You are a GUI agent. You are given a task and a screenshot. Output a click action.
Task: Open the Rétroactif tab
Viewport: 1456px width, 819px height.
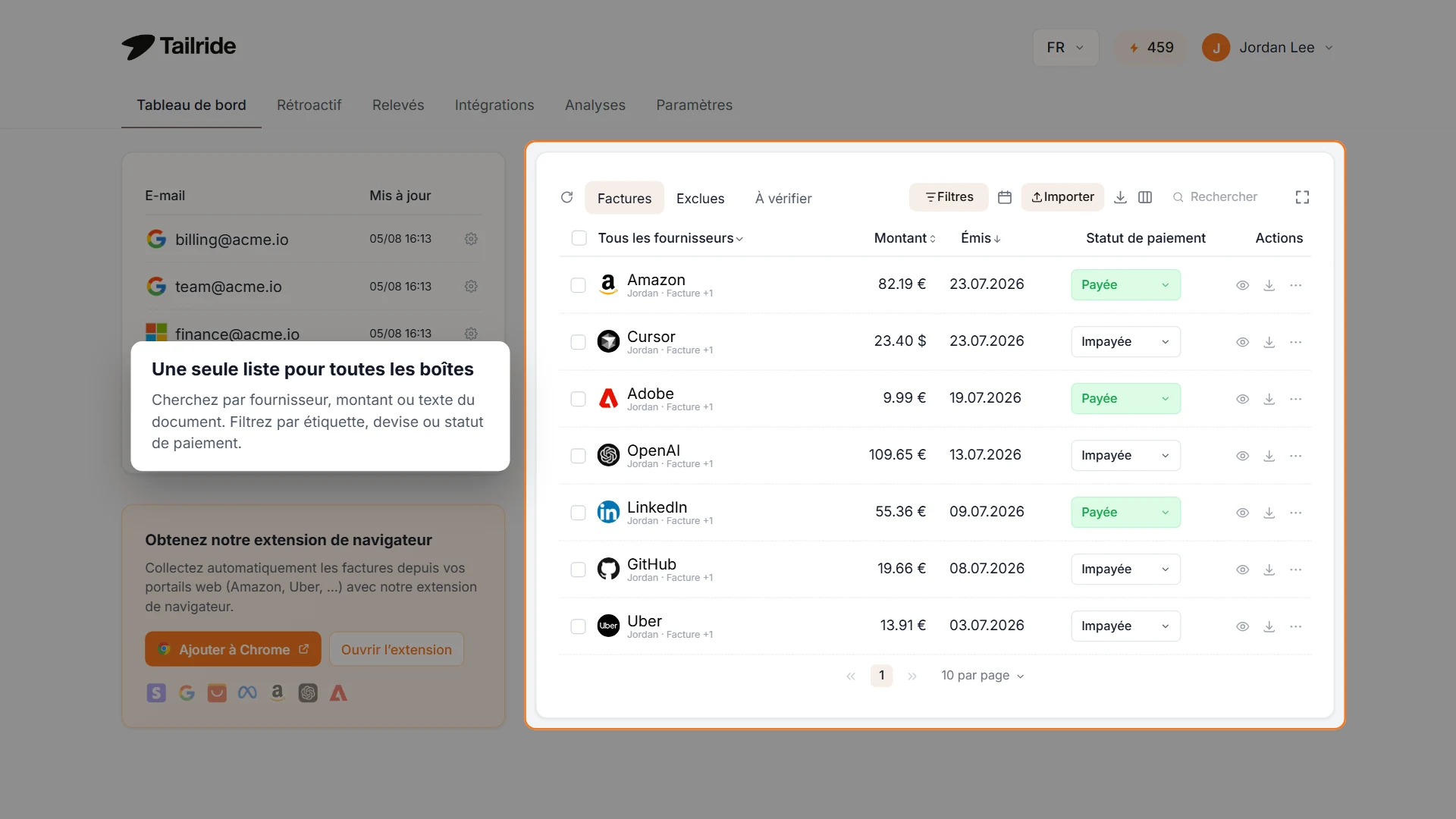click(309, 105)
